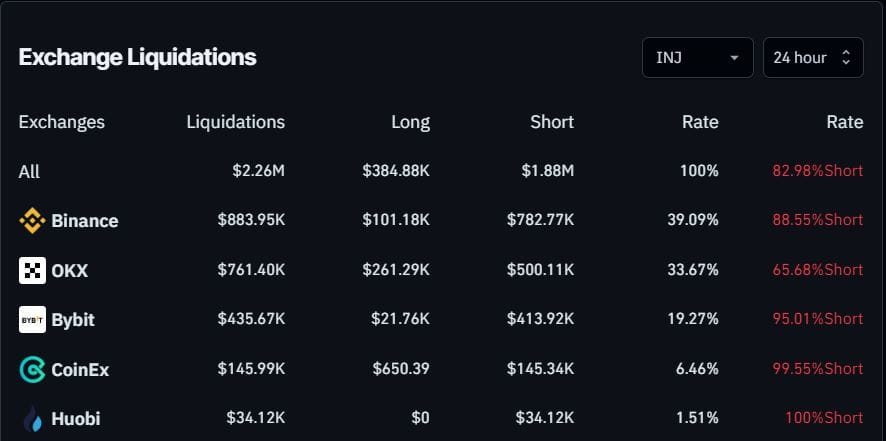Open the Bybit exchange link
Screen dimensions: 886x441
[73, 320]
